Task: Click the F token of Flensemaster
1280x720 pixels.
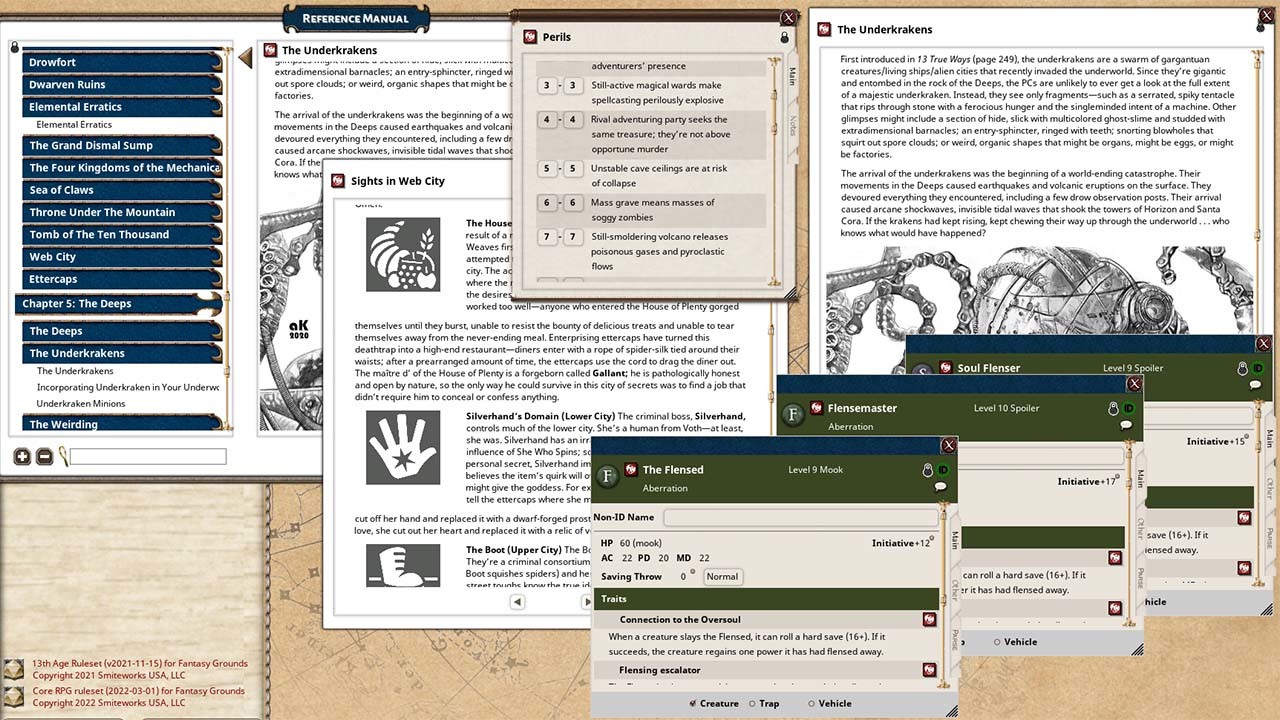Action: (x=792, y=416)
